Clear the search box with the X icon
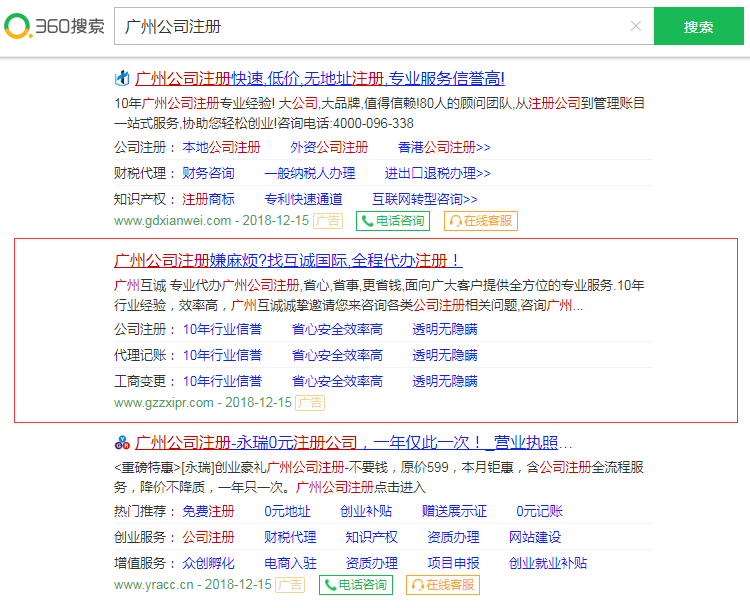The height and width of the screenshot is (608, 750). tap(636, 26)
